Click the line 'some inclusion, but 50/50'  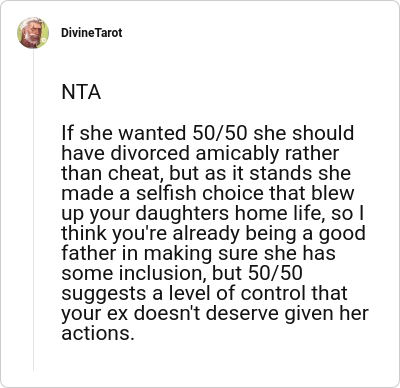(x=182, y=273)
